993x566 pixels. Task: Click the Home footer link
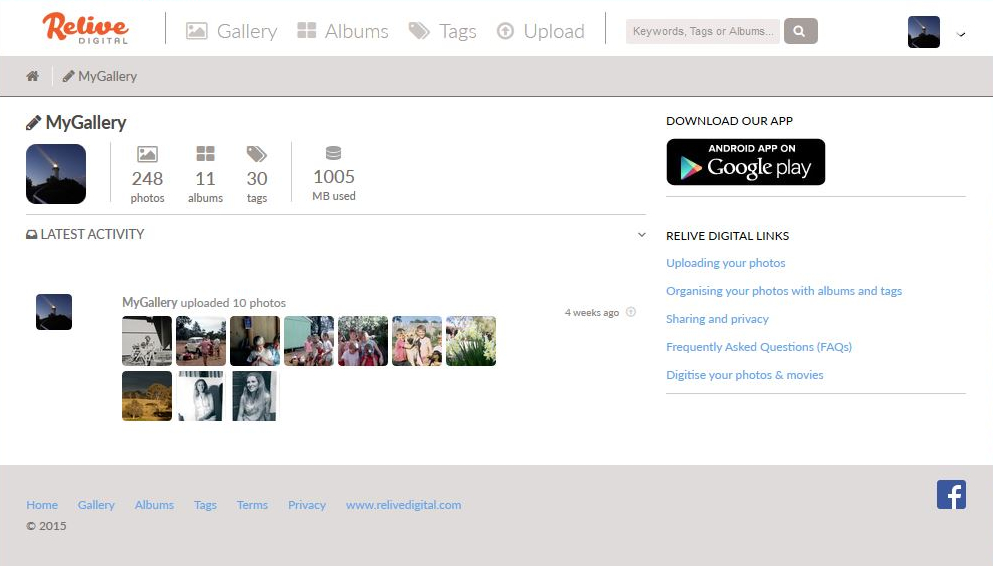[x=42, y=505]
